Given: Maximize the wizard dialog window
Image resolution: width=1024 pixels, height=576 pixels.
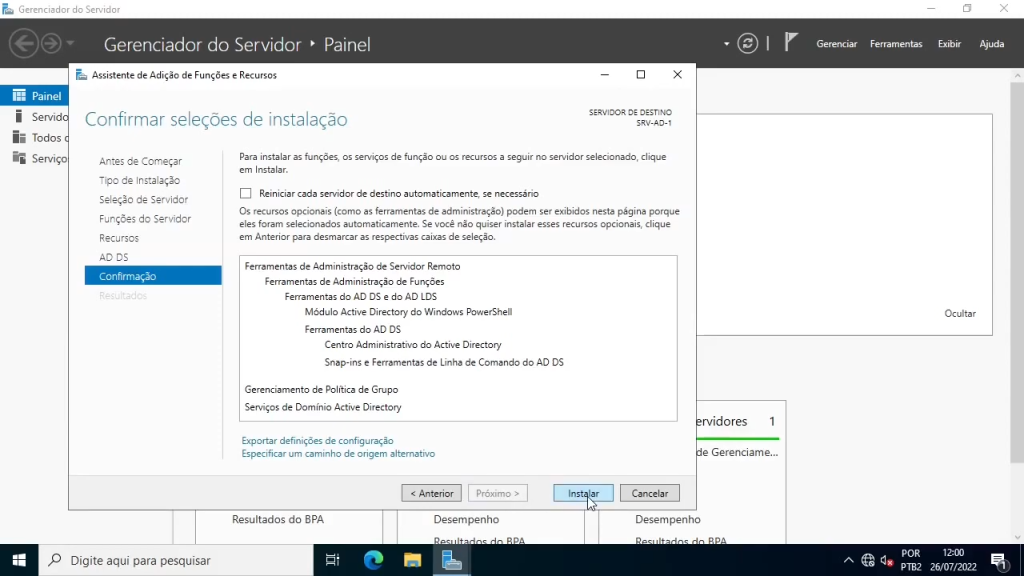Looking at the screenshot, I should pos(641,74).
